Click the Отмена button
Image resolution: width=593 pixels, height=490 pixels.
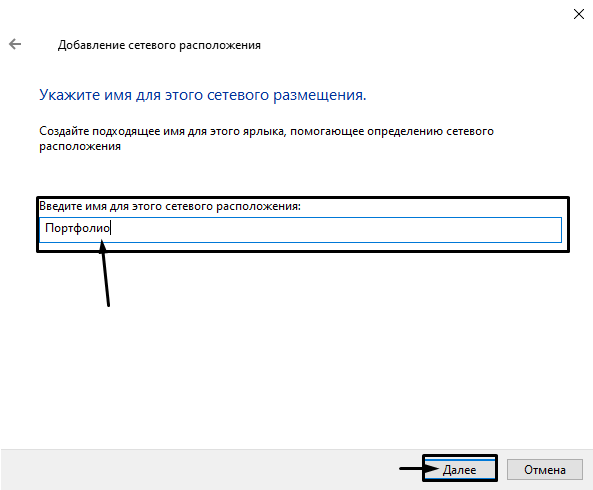pyautogui.click(x=545, y=470)
